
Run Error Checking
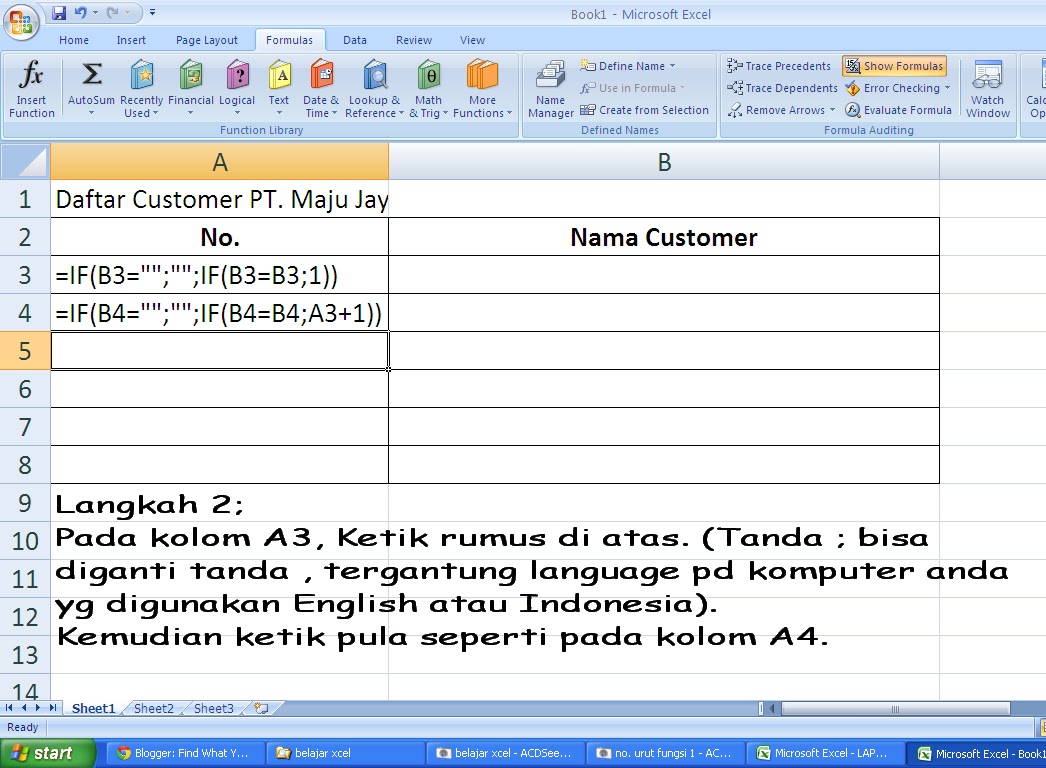(x=897, y=88)
